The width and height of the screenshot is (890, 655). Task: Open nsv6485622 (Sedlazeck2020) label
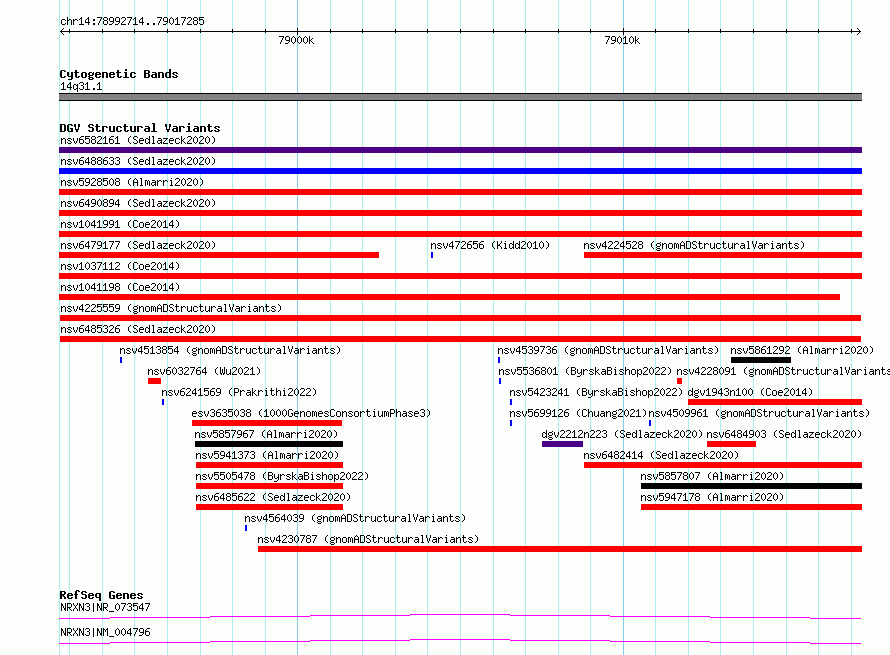coord(273,497)
